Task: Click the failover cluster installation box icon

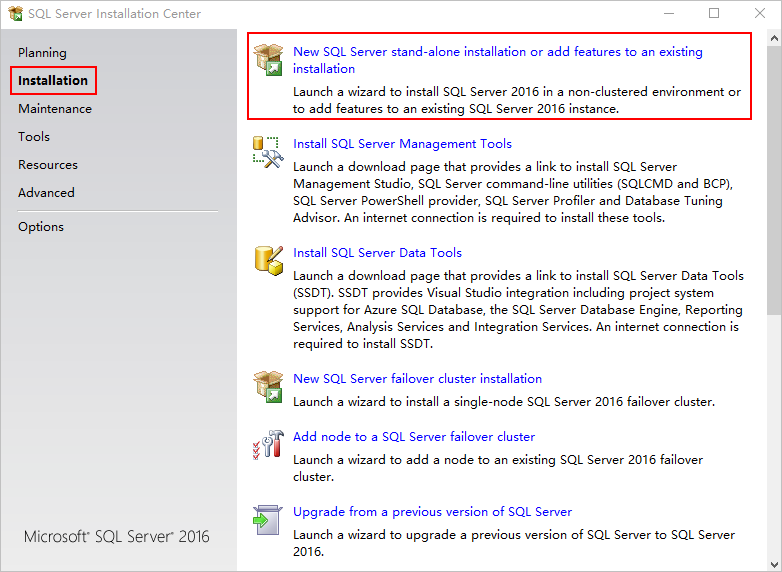Action: point(268,386)
